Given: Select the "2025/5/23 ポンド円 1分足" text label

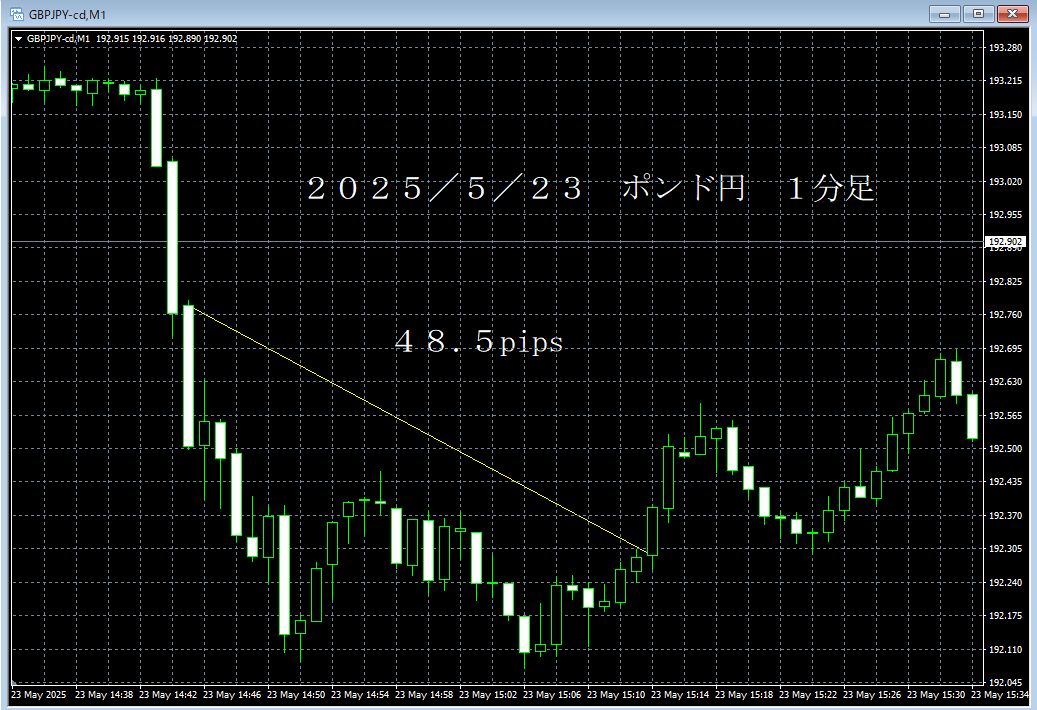Looking at the screenshot, I should click(591, 189).
